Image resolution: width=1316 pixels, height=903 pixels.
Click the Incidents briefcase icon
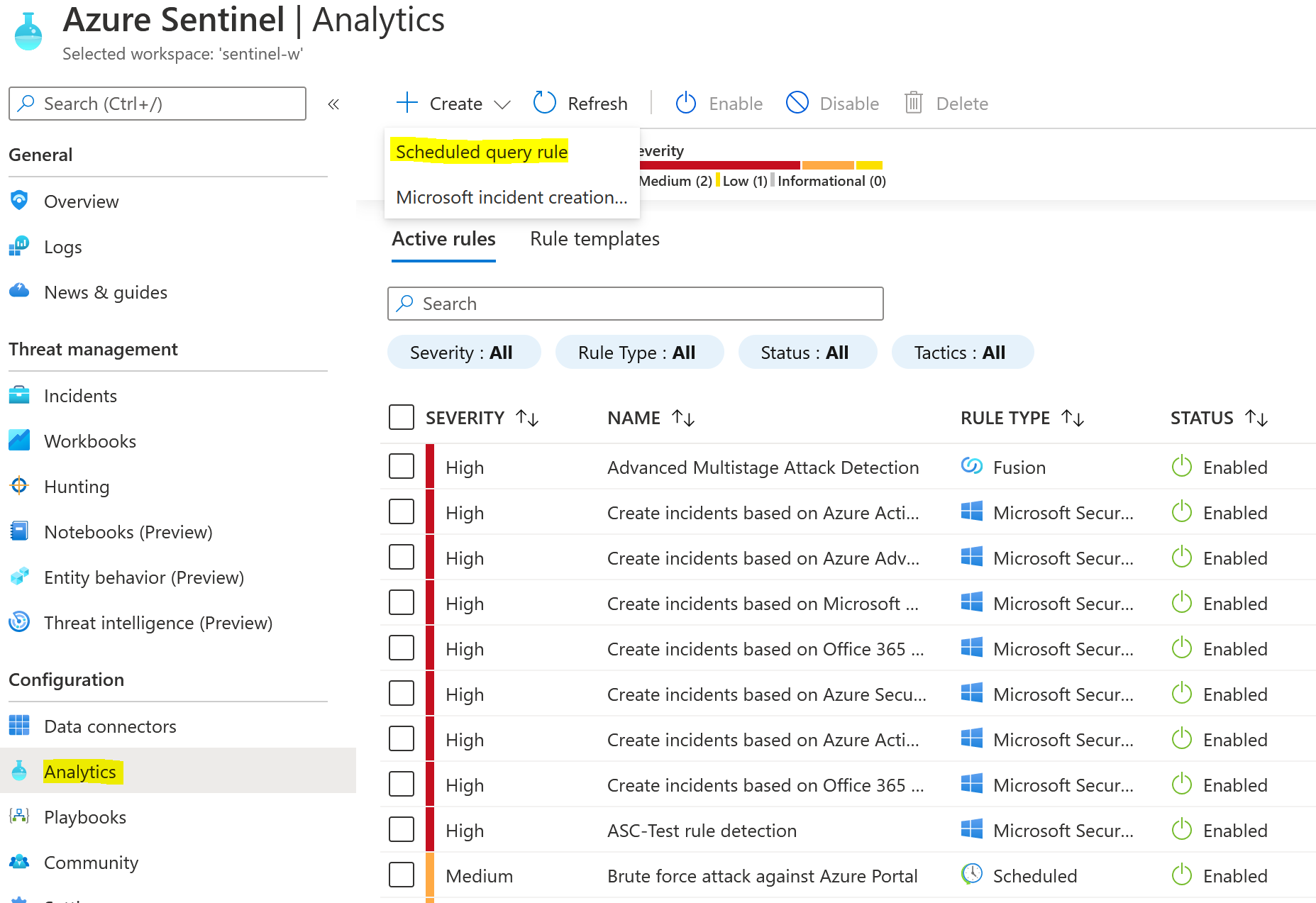point(19,395)
